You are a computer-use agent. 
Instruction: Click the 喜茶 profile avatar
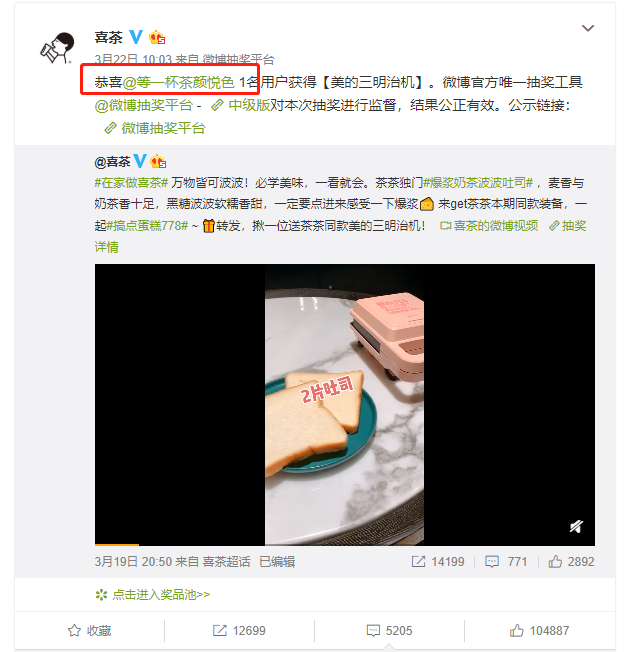pos(57,48)
